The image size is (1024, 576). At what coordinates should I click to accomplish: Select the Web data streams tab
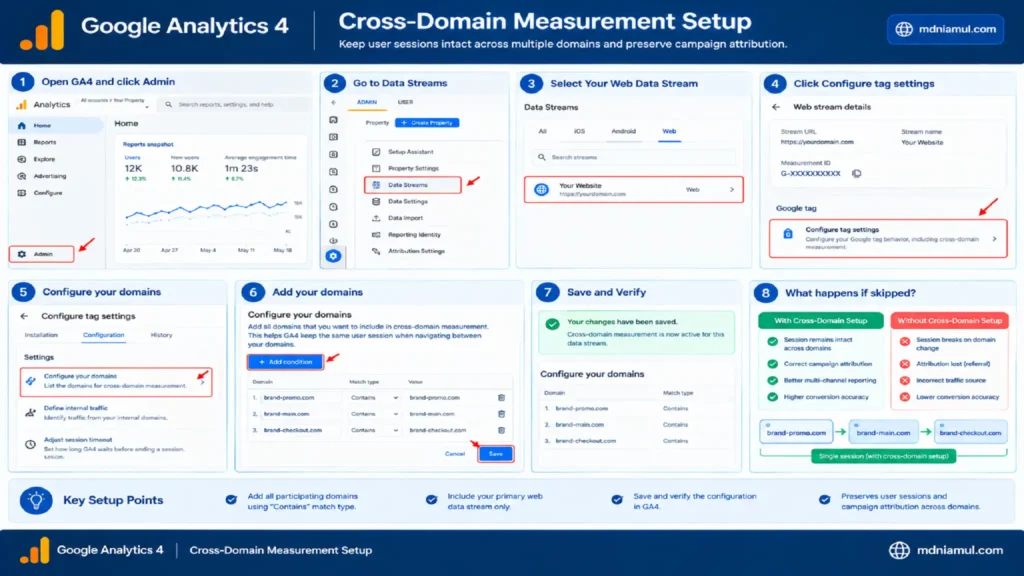click(x=669, y=131)
